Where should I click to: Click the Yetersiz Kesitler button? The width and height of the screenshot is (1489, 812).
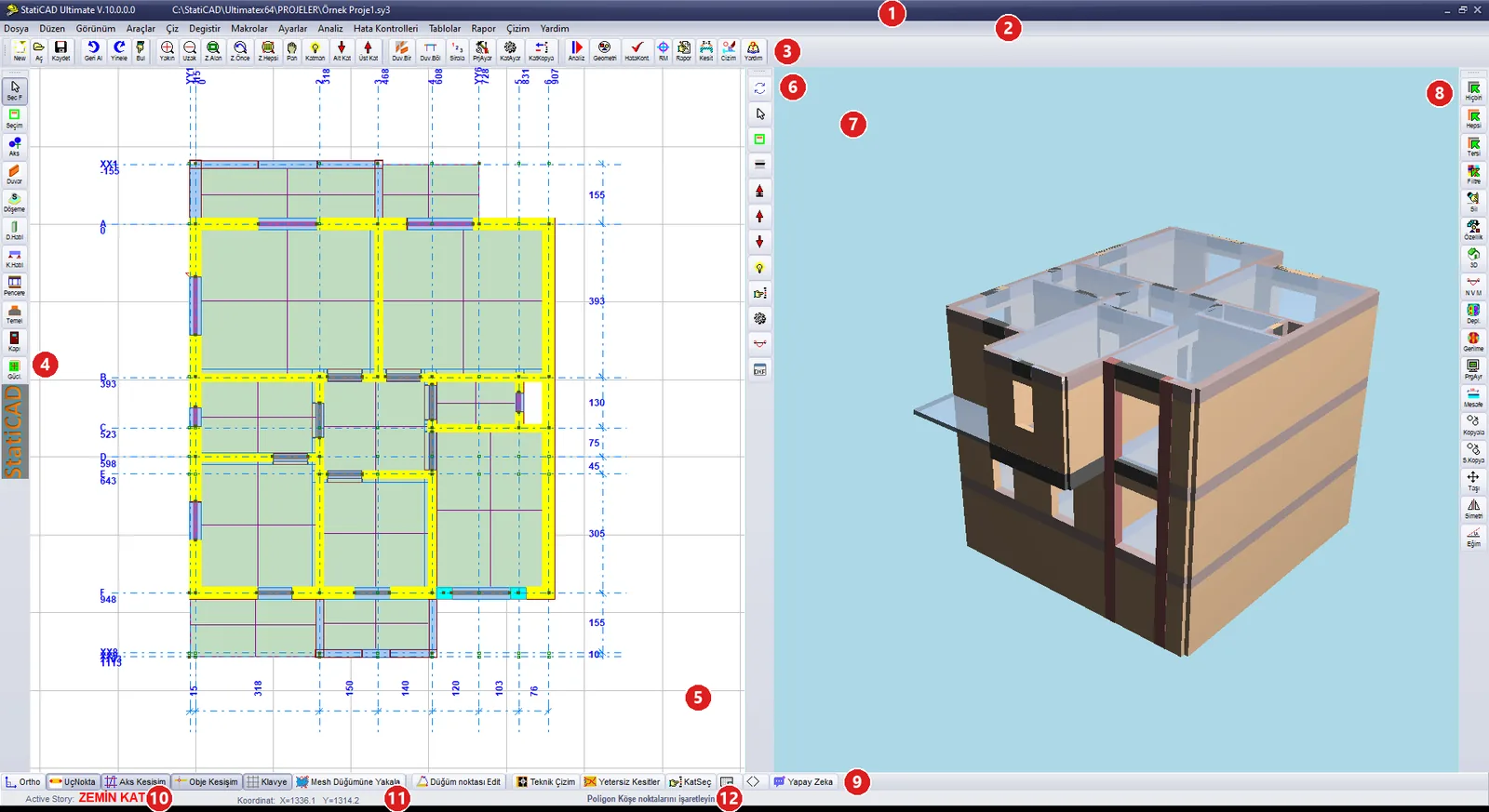tap(623, 782)
